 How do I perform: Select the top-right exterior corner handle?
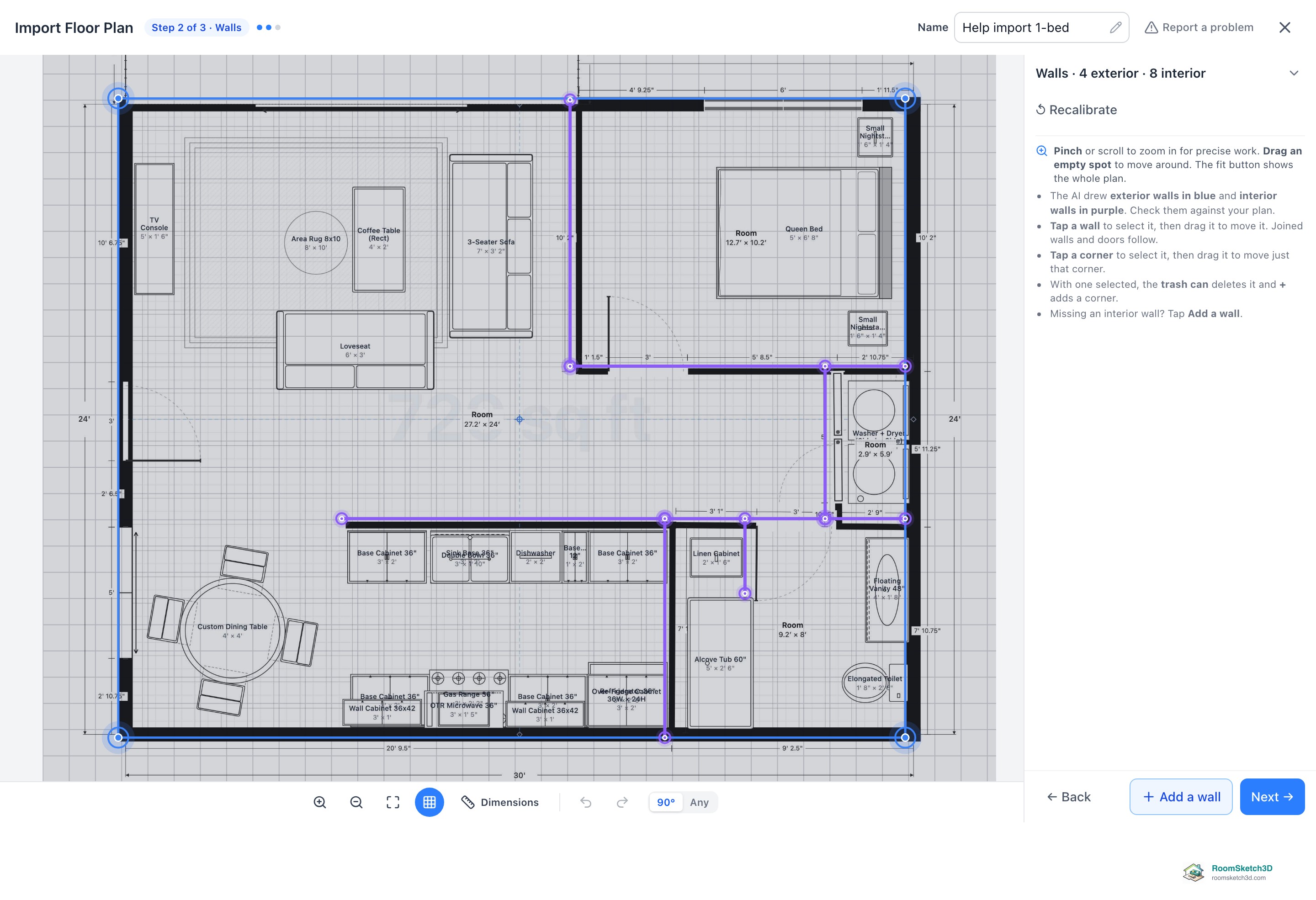[x=905, y=99]
